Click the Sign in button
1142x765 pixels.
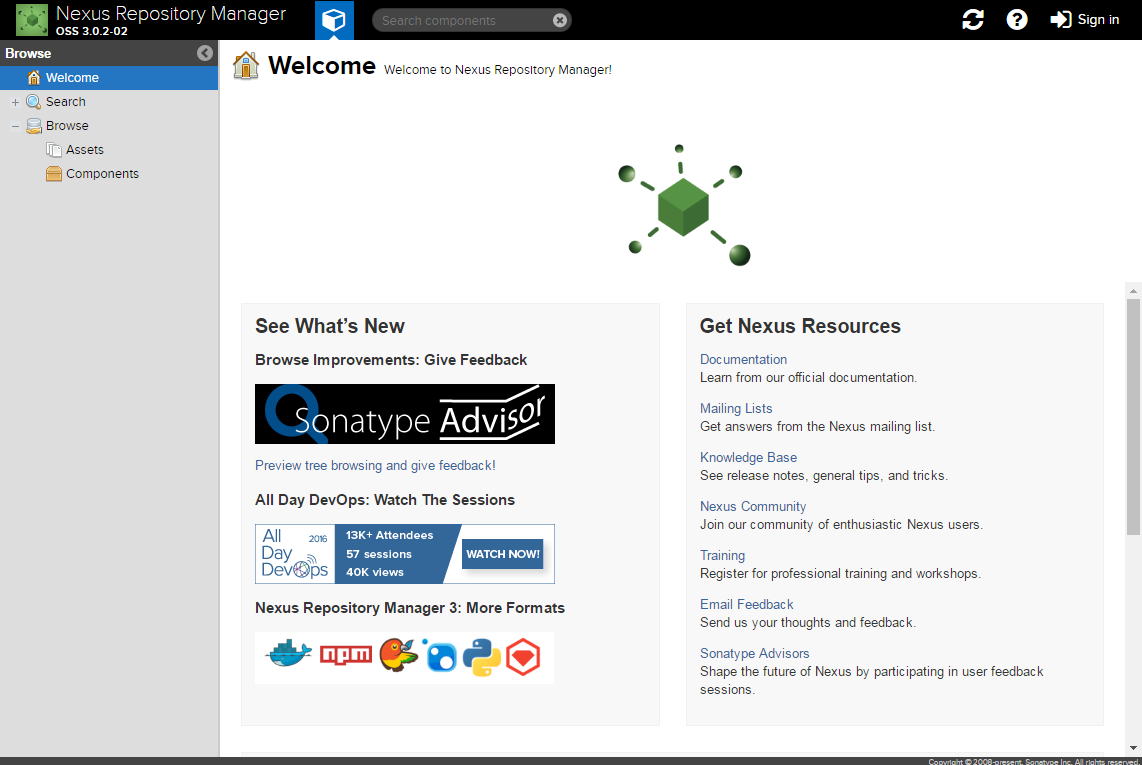point(1084,20)
